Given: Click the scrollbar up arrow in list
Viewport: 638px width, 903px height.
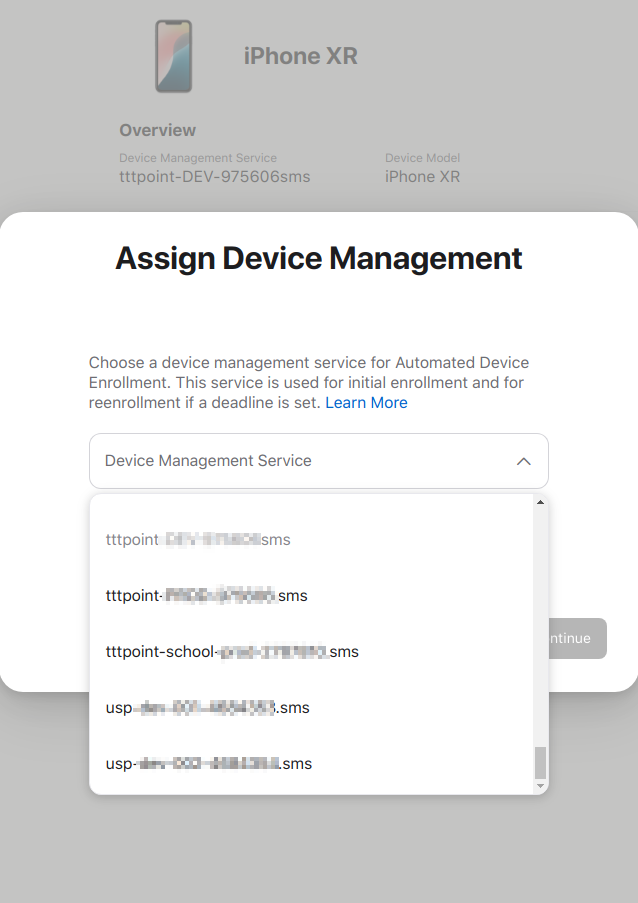Looking at the screenshot, I should (x=541, y=502).
